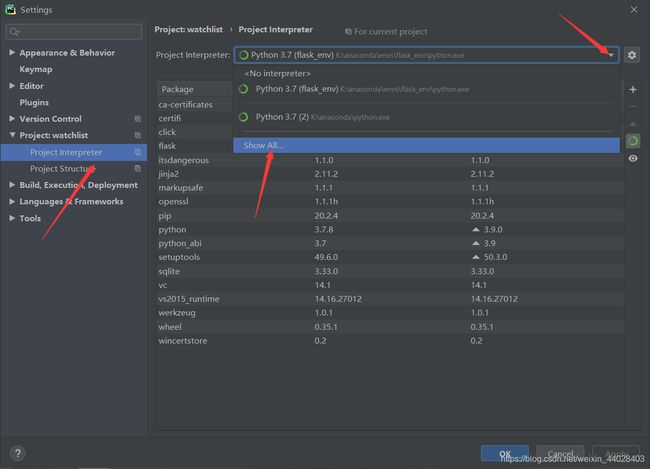Click the plus icon to install package
The image size is (650, 469).
(x=633, y=90)
